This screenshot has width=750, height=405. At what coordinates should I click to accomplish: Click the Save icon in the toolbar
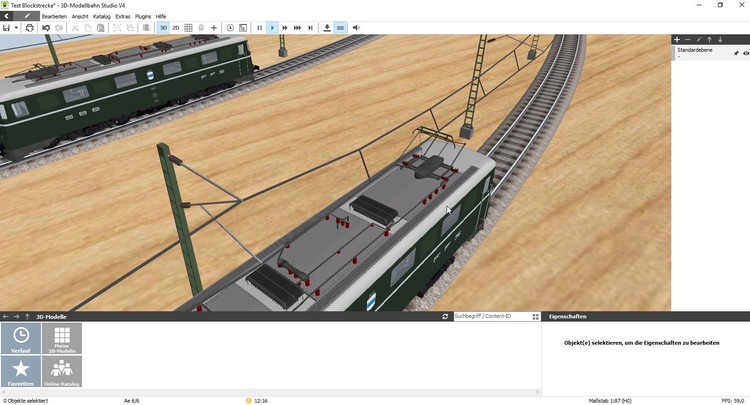[6, 28]
